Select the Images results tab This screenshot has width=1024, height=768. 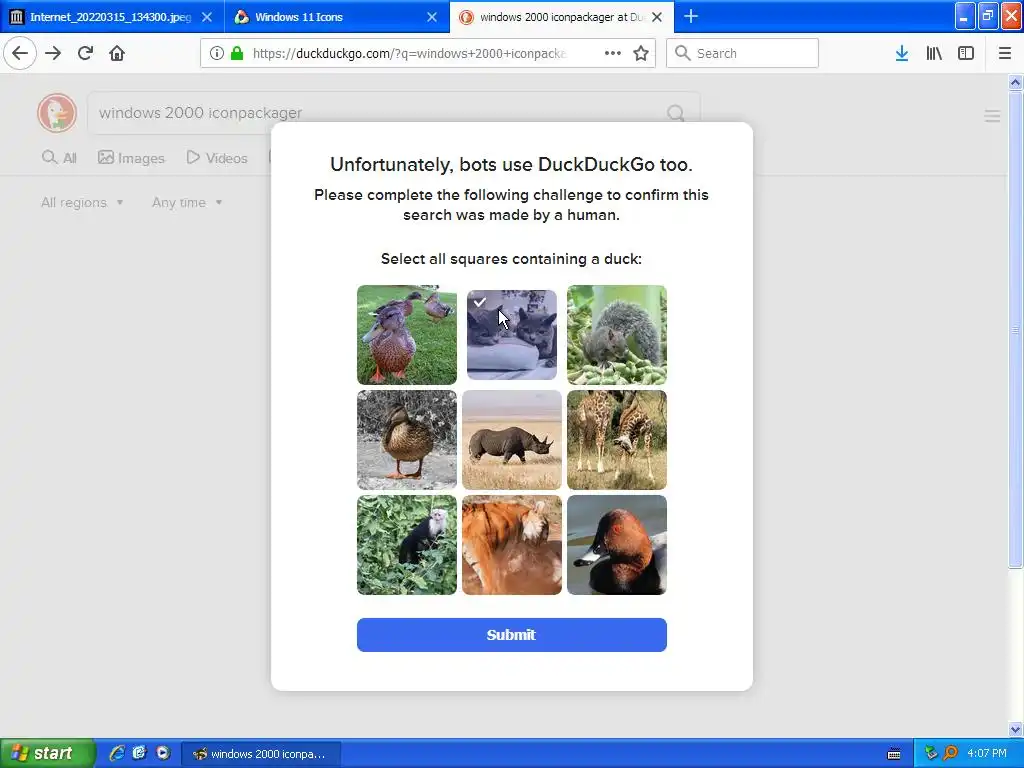[131, 158]
